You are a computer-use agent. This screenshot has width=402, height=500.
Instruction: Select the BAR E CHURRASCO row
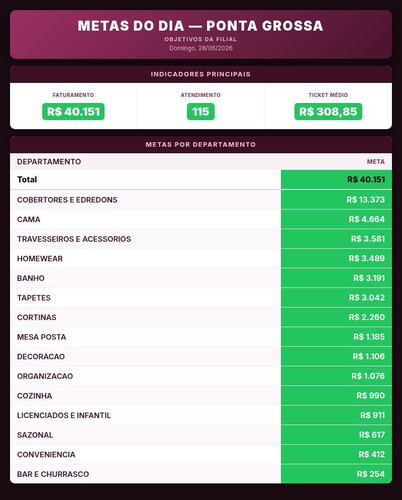coord(201,474)
